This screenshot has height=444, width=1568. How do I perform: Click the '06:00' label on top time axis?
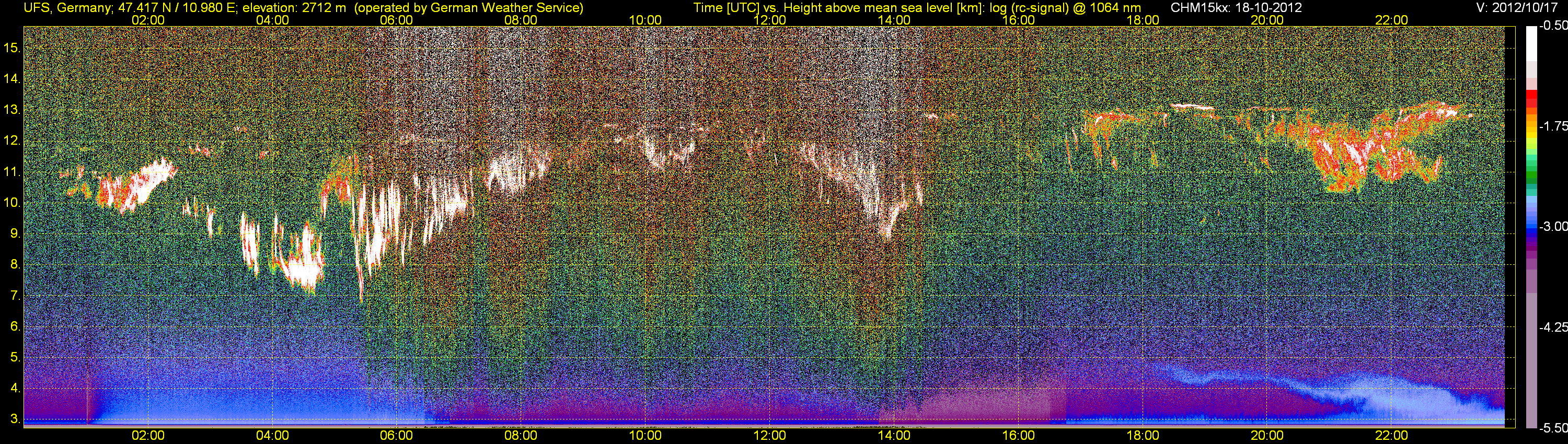396,20
